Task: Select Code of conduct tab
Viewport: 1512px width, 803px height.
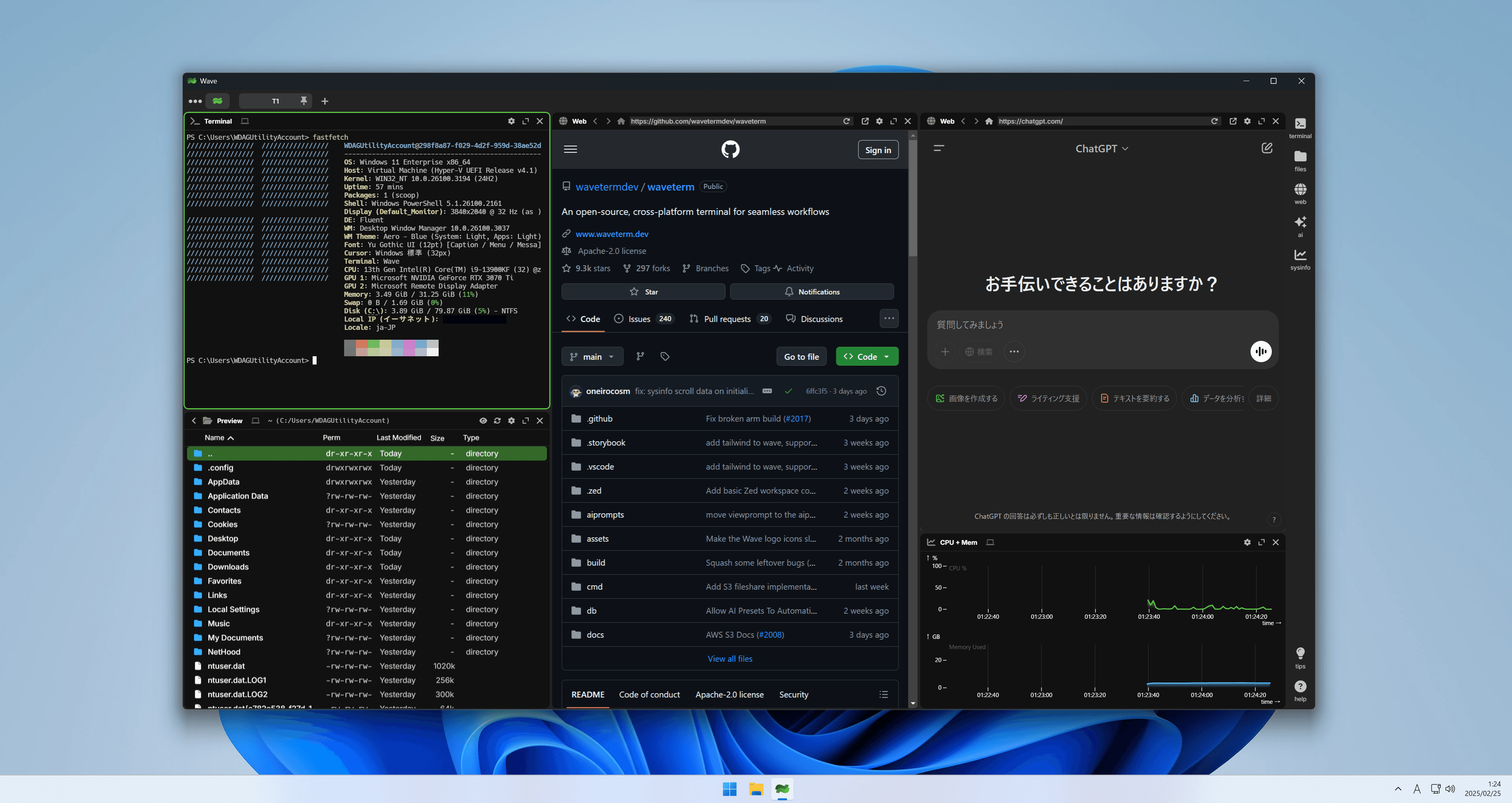Action: (649, 694)
